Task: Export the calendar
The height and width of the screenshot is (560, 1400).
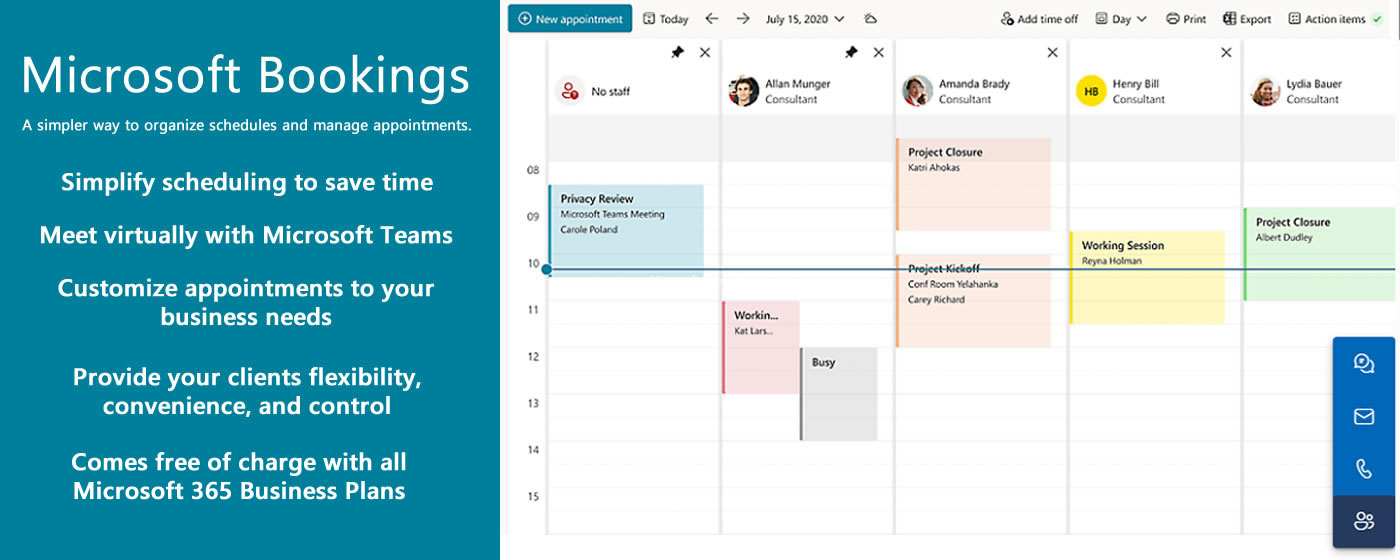Action: (1247, 19)
